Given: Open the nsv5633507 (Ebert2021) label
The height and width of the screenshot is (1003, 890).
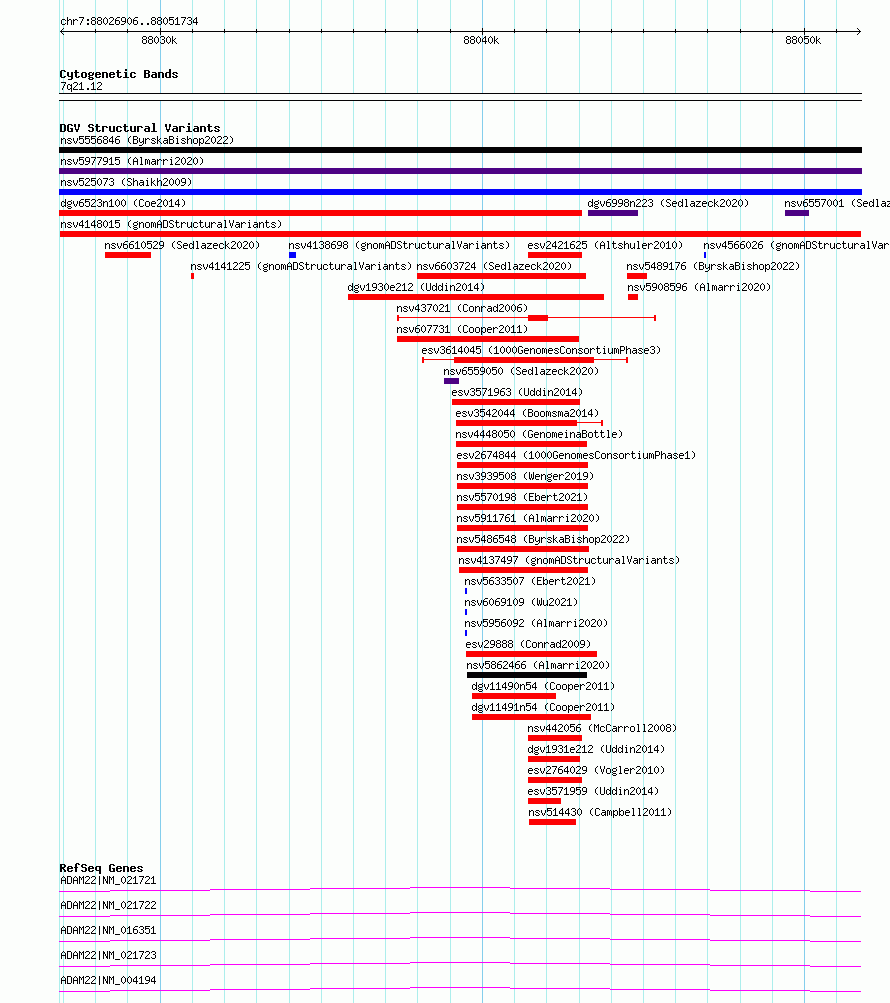Looking at the screenshot, I should point(530,582).
